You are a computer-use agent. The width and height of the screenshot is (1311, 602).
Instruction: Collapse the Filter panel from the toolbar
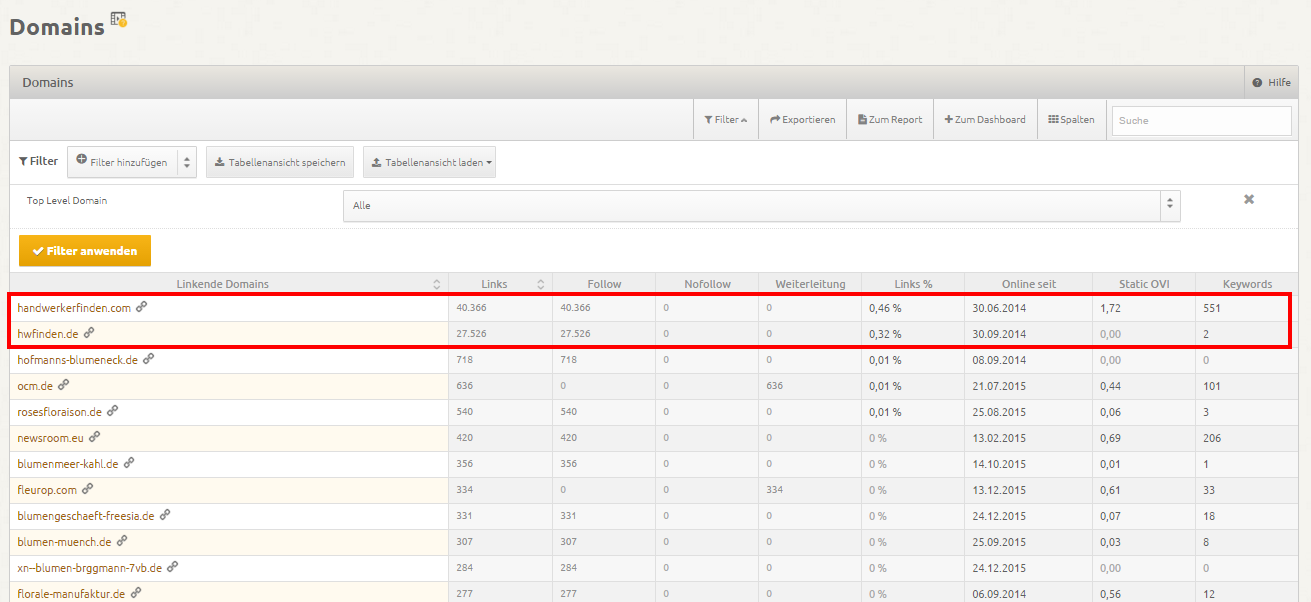coord(725,120)
